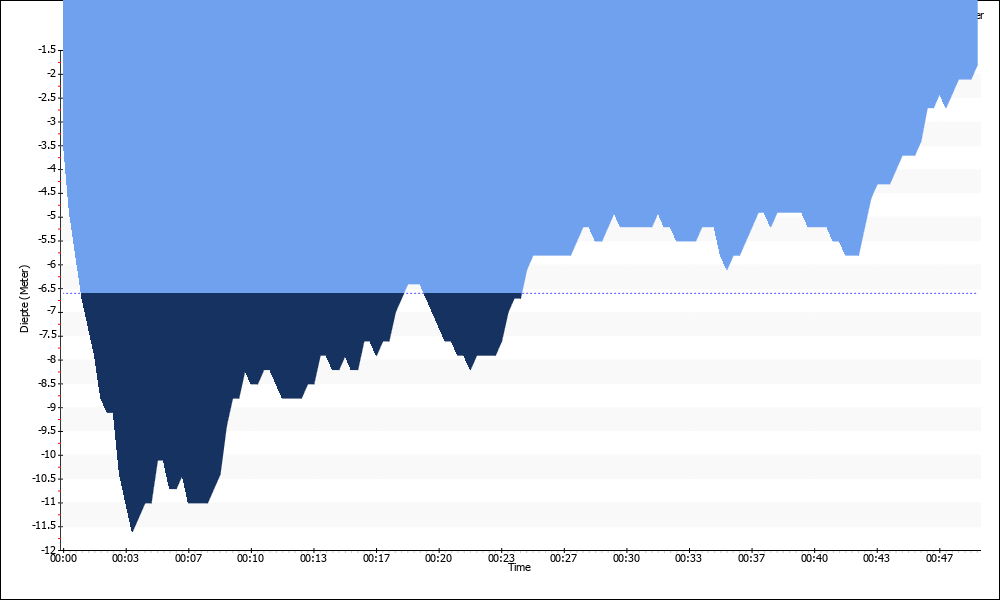Click the "00:43" time axis label
1000x600 pixels.
[x=876, y=559]
